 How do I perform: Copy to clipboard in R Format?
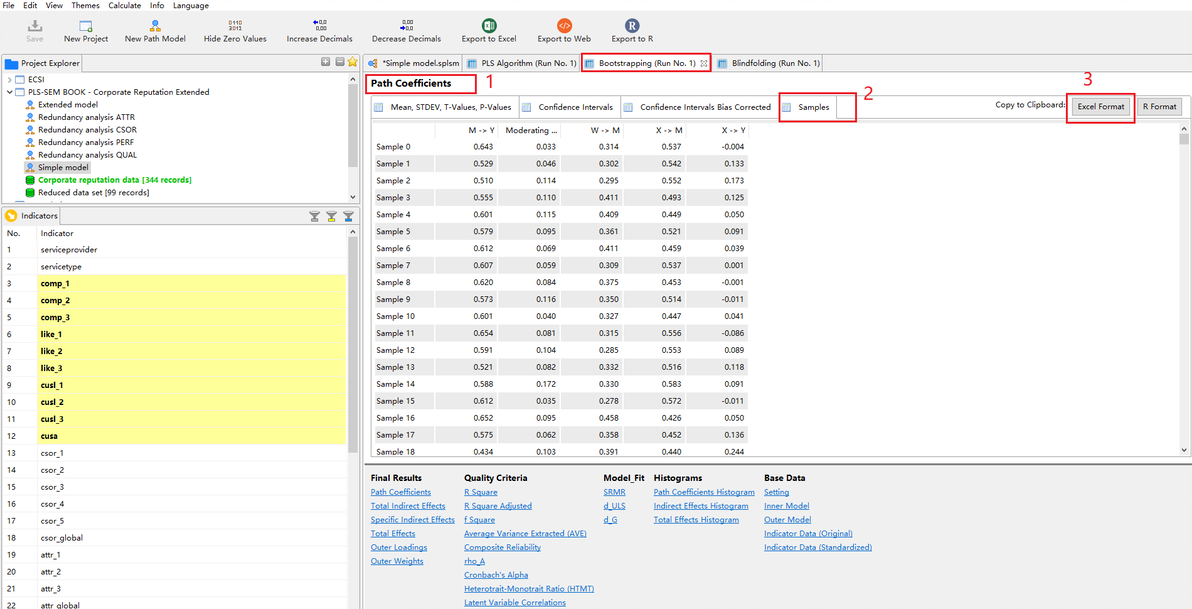pyautogui.click(x=1159, y=106)
